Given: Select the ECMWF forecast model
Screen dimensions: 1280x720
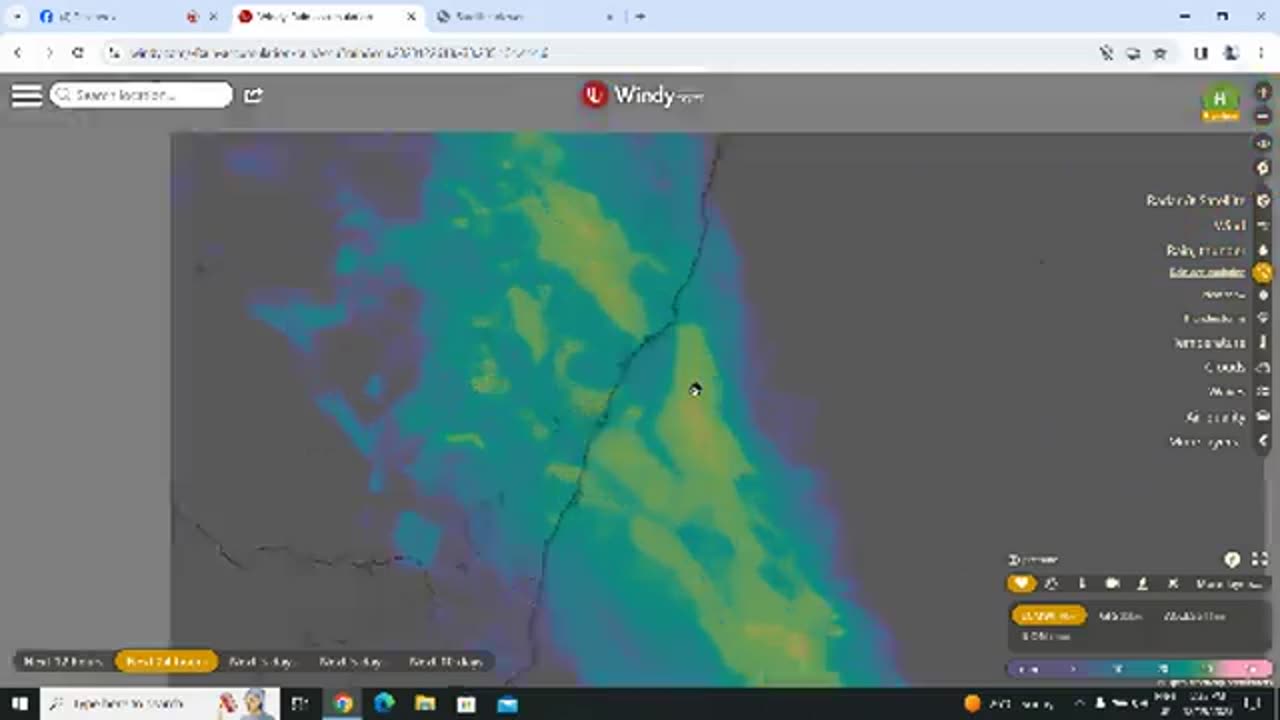Looking at the screenshot, I should (x=1048, y=616).
